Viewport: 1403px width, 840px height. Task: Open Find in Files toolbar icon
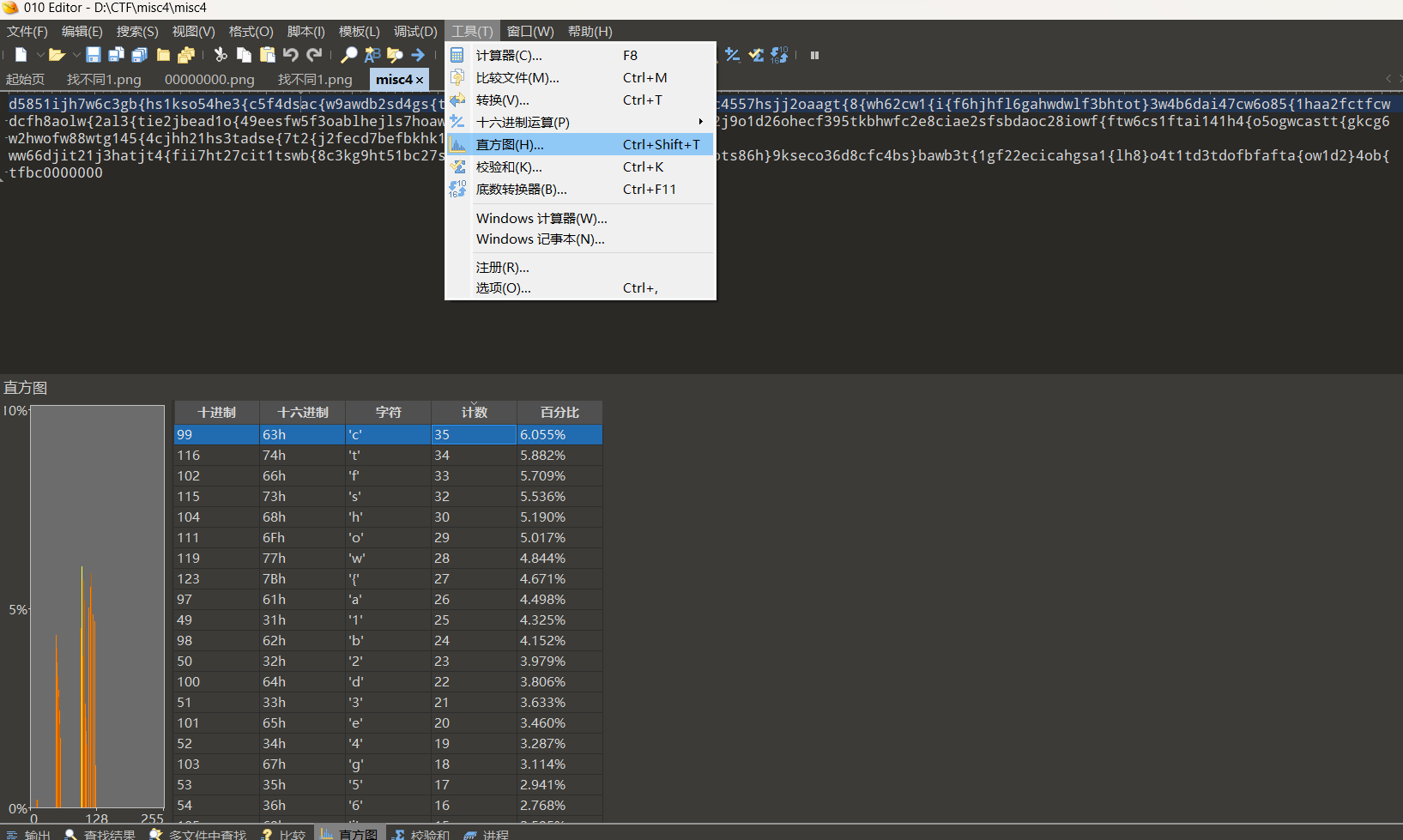[x=395, y=55]
